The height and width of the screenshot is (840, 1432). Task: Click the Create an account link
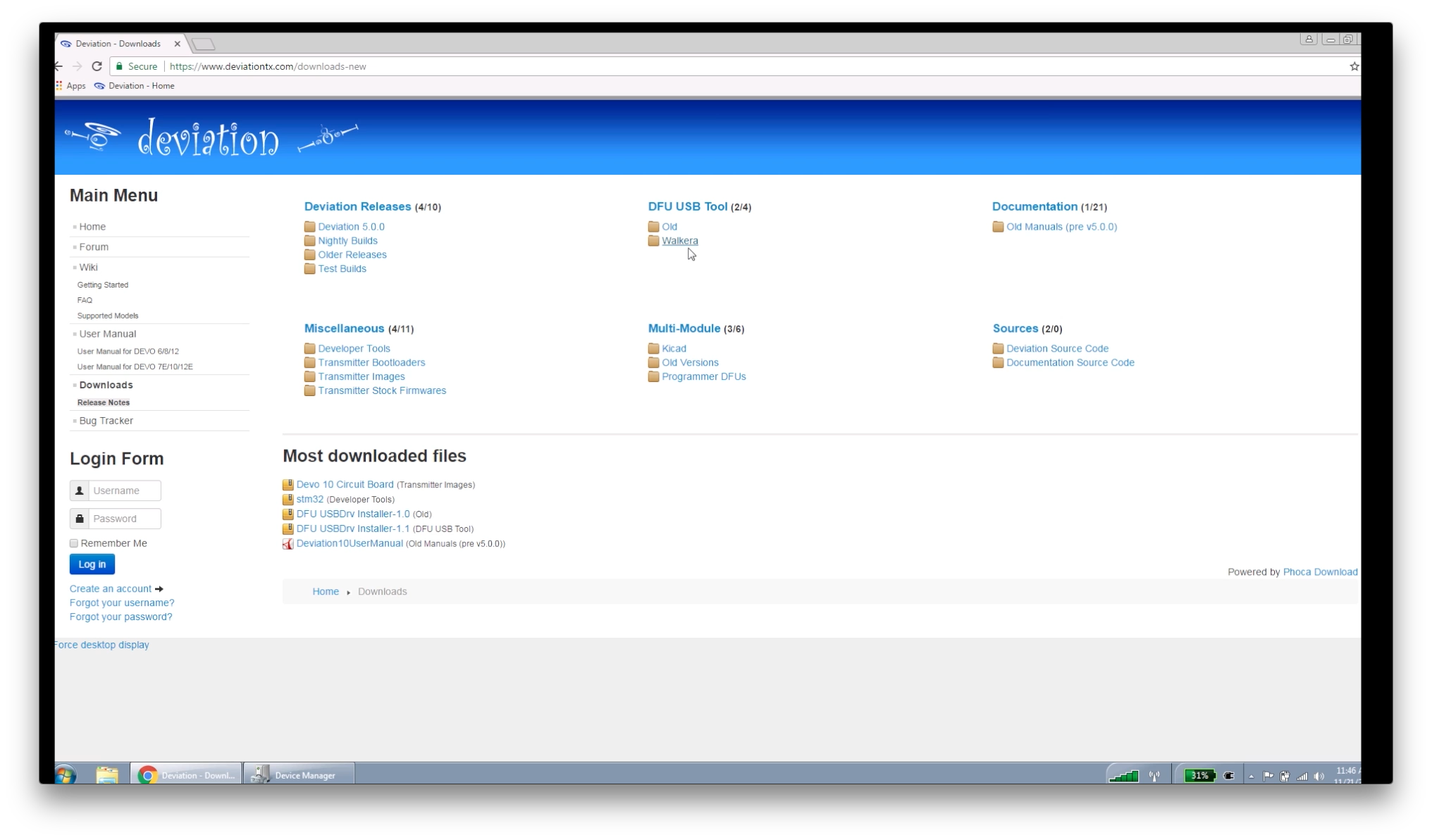click(x=110, y=588)
